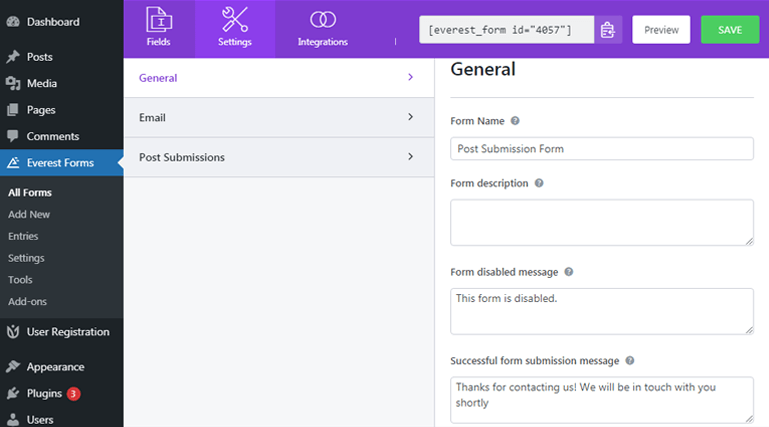Image resolution: width=769 pixels, height=427 pixels.
Task: Click the Settings wrench icon
Action: click(x=234, y=20)
